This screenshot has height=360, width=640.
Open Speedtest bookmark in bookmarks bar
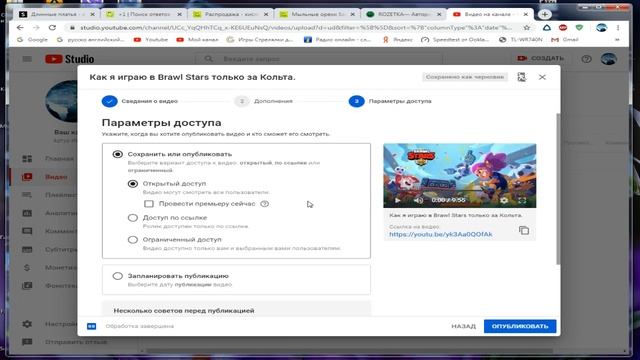pos(456,40)
